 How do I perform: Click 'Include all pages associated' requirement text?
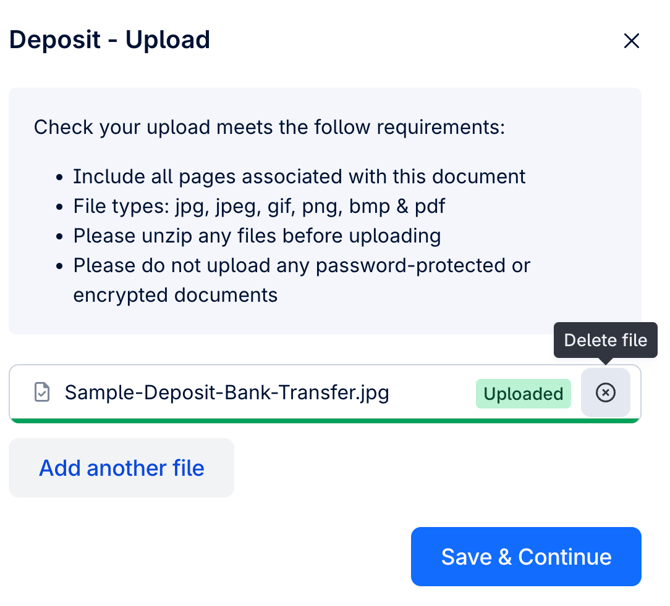click(299, 177)
